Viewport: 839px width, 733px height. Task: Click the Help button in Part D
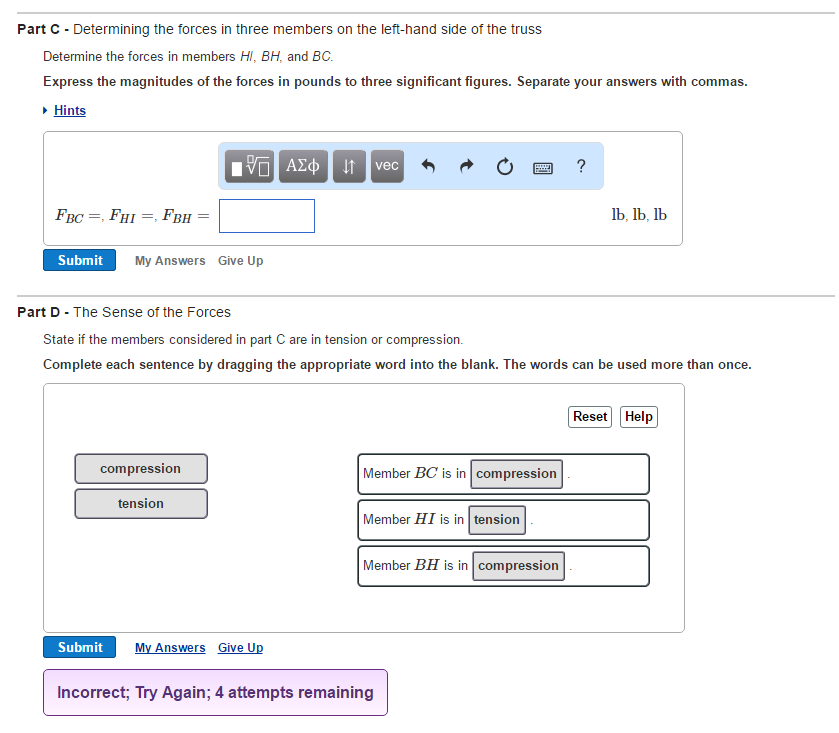pyautogui.click(x=638, y=416)
